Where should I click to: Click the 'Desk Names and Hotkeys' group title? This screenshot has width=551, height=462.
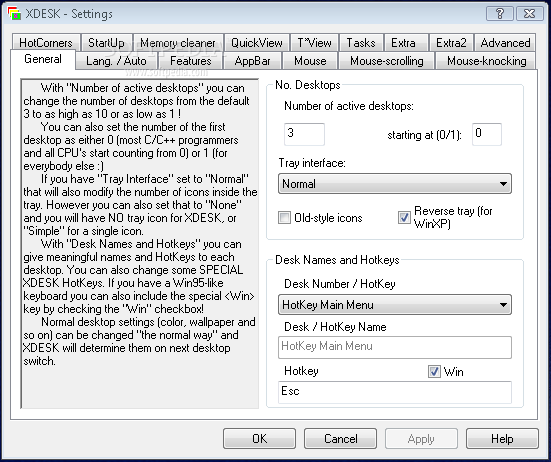pos(337,260)
